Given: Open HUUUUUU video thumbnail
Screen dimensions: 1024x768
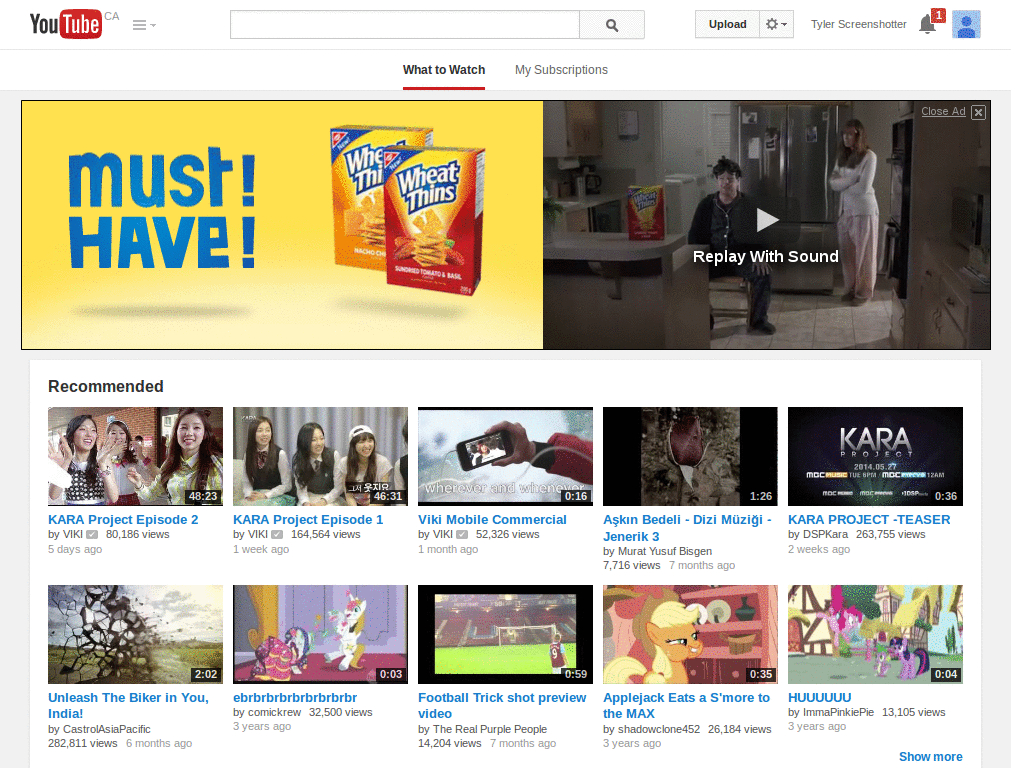Looking at the screenshot, I should tap(875, 634).
